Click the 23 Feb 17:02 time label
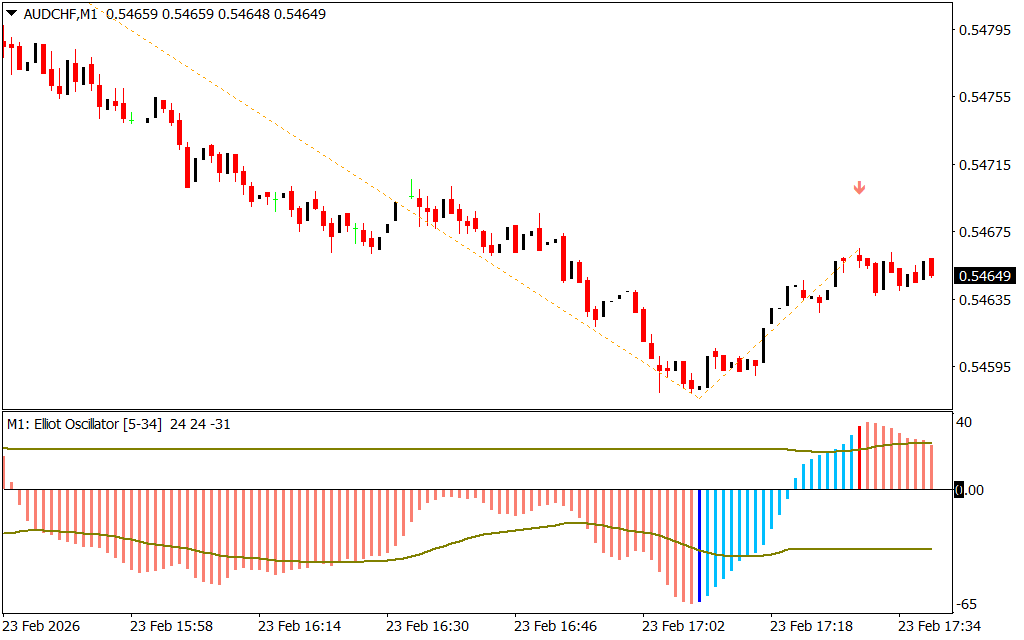Screen dimensions: 1024x640 pyautogui.click(x=684, y=626)
